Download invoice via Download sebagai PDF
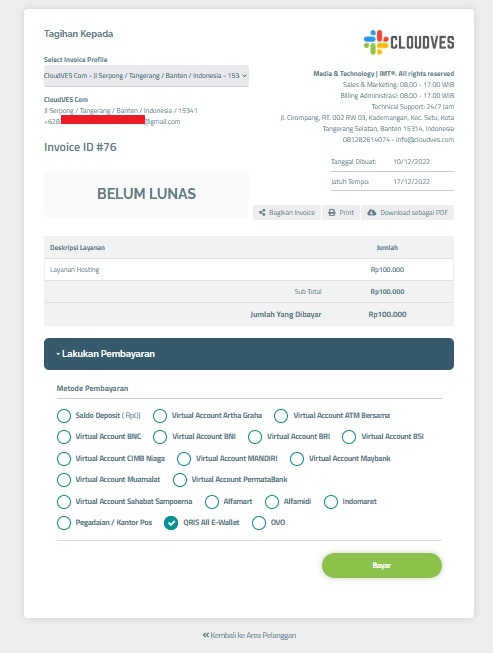This screenshot has height=653, width=493. [407, 212]
